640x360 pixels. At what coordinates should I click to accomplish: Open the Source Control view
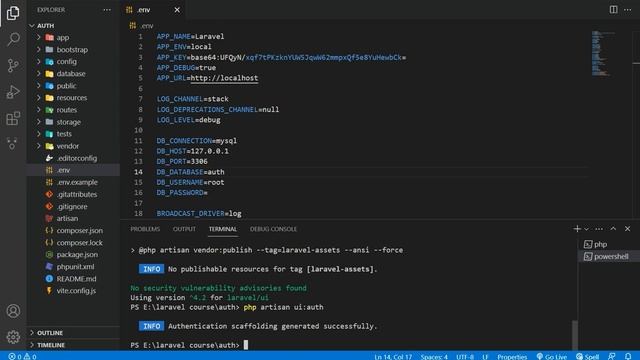coord(13,65)
